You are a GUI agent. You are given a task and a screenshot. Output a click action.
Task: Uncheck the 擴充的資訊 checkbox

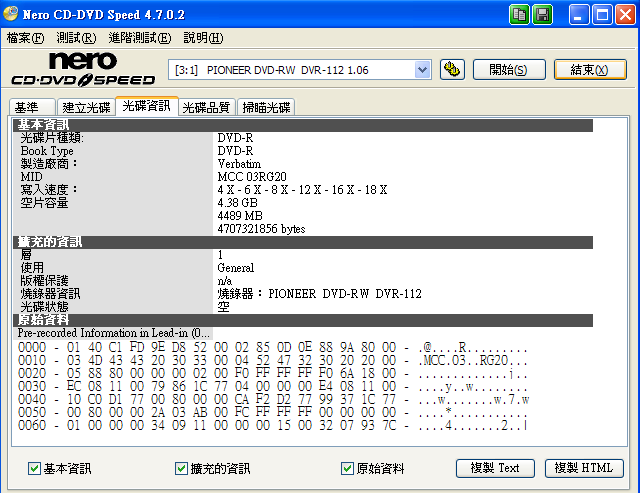click(x=181, y=468)
